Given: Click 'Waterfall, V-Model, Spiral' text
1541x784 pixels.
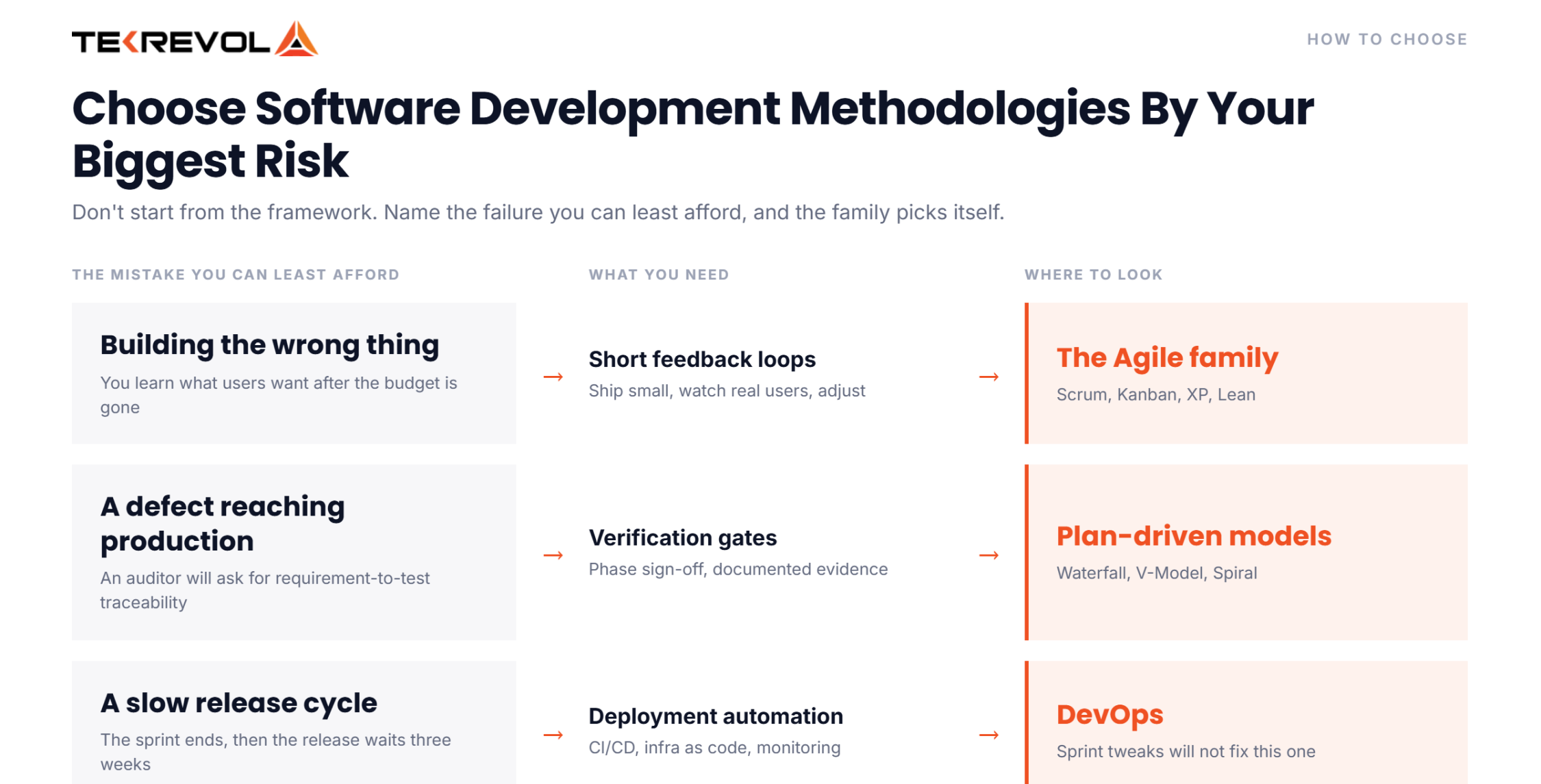Looking at the screenshot, I should 1156,573.
